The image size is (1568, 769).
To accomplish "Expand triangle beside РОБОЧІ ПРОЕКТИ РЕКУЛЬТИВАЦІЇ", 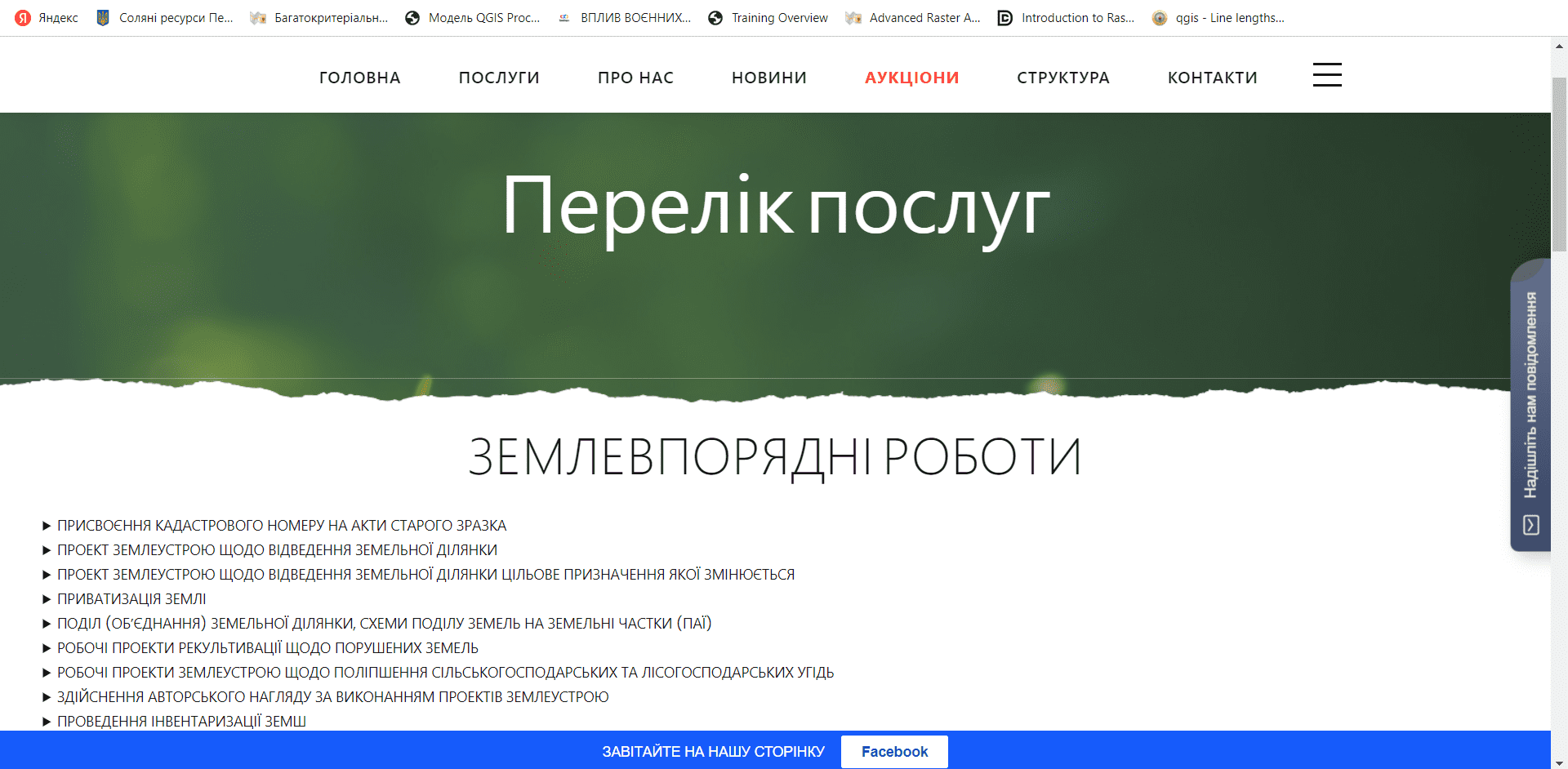I will [47, 648].
